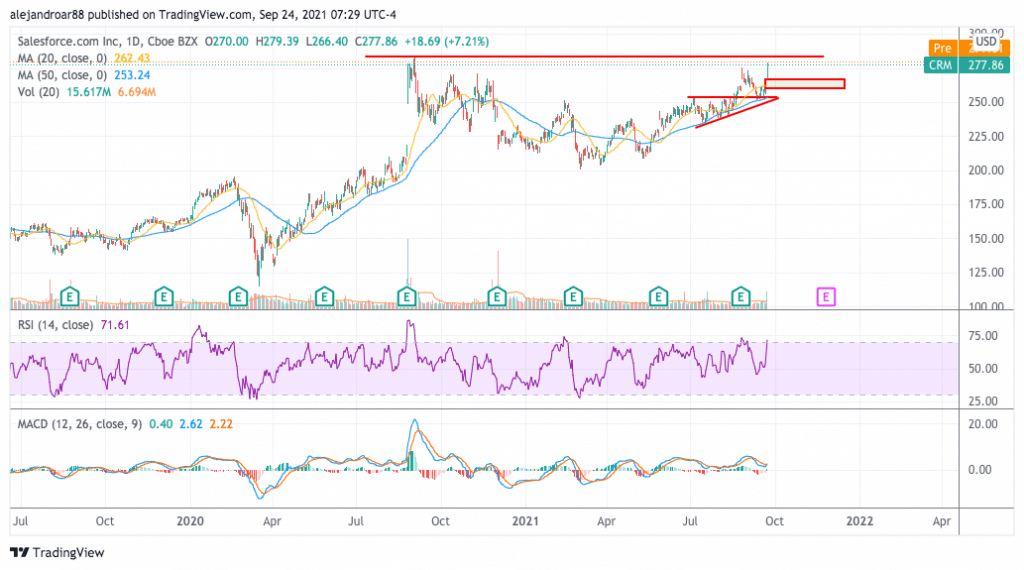
Task: Click the H279.39 high price value
Action: click(x=277, y=41)
